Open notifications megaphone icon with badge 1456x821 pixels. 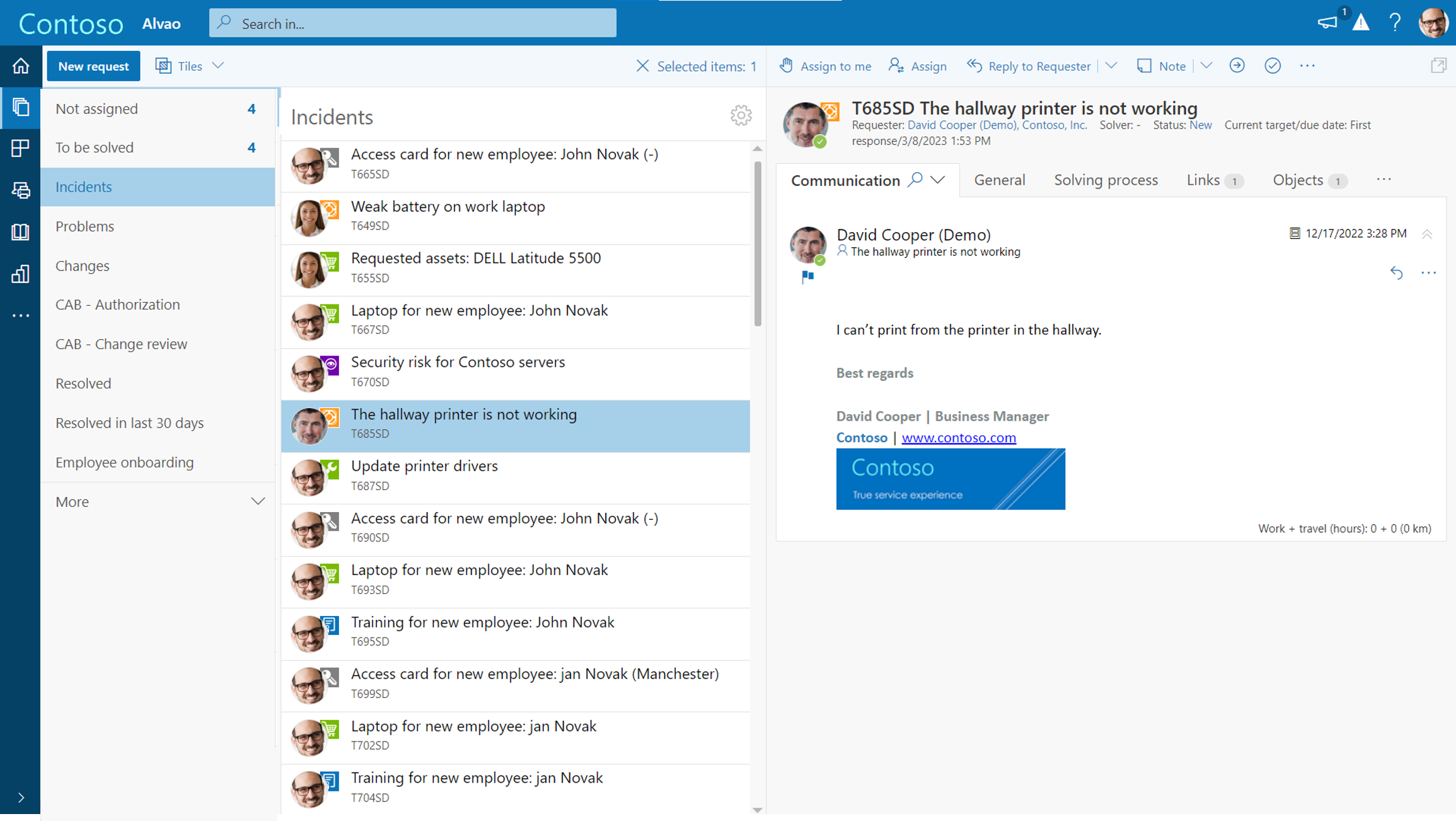(x=1327, y=23)
